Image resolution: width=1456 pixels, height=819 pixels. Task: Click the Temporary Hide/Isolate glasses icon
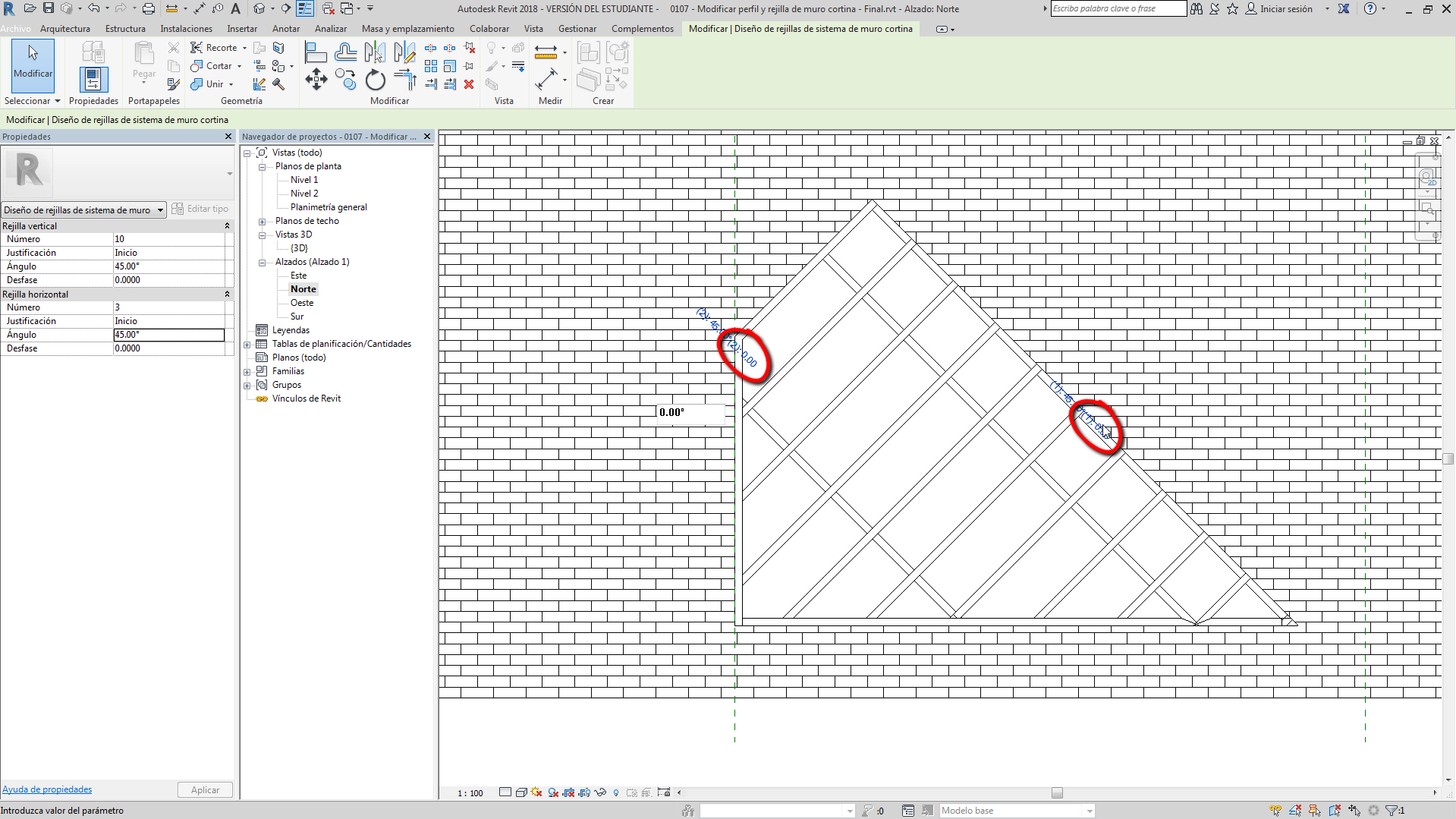(600, 792)
